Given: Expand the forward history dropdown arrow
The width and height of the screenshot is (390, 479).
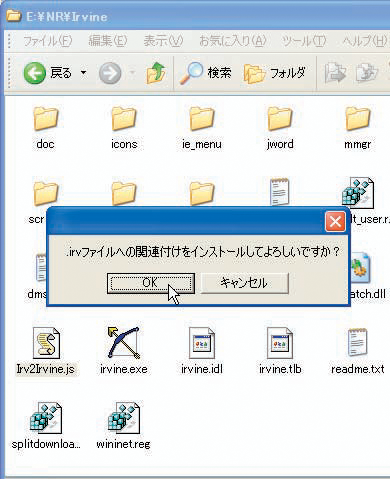Looking at the screenshot, I should click(x=132, y=73).
